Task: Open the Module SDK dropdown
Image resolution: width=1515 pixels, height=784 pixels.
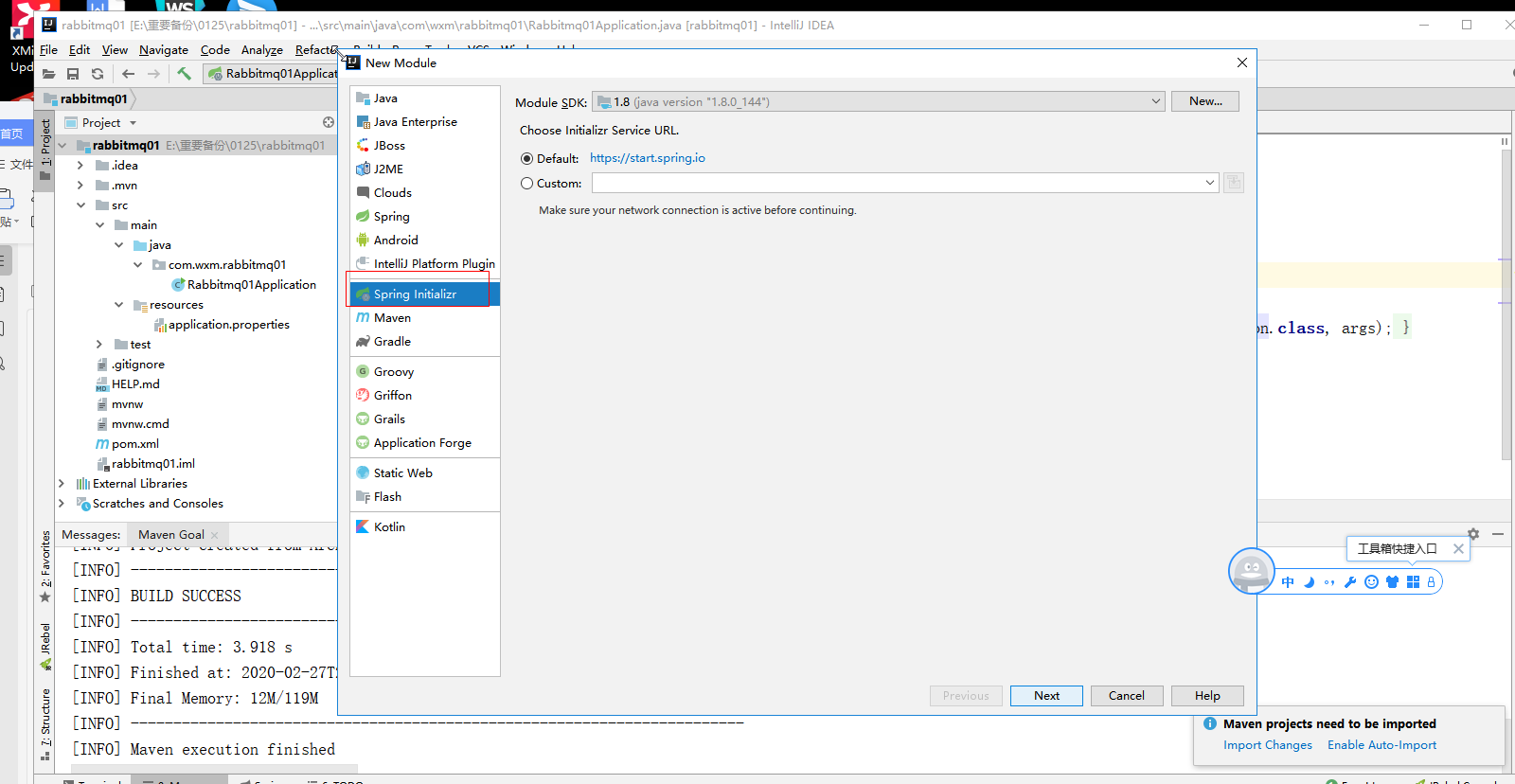Action: tap(878, 102)
